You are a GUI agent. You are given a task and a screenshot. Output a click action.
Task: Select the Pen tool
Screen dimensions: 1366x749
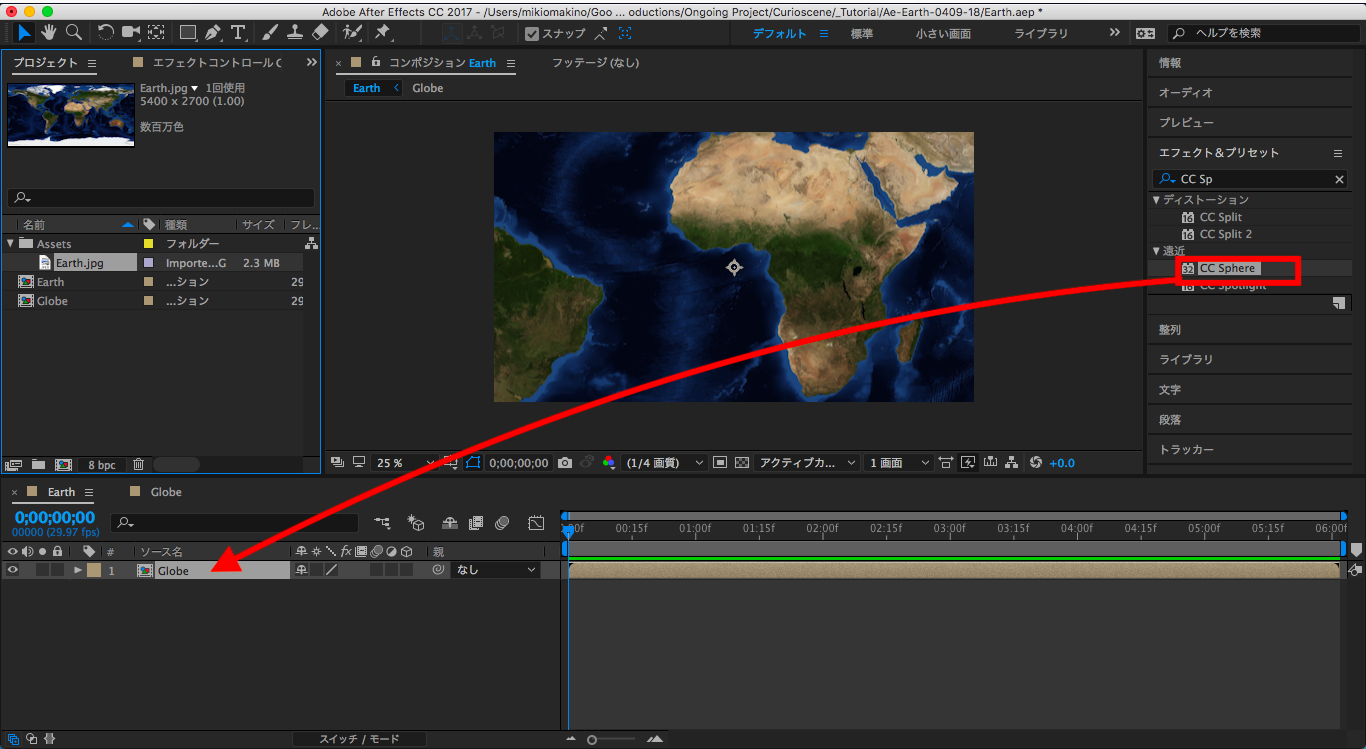click(213, 33)
